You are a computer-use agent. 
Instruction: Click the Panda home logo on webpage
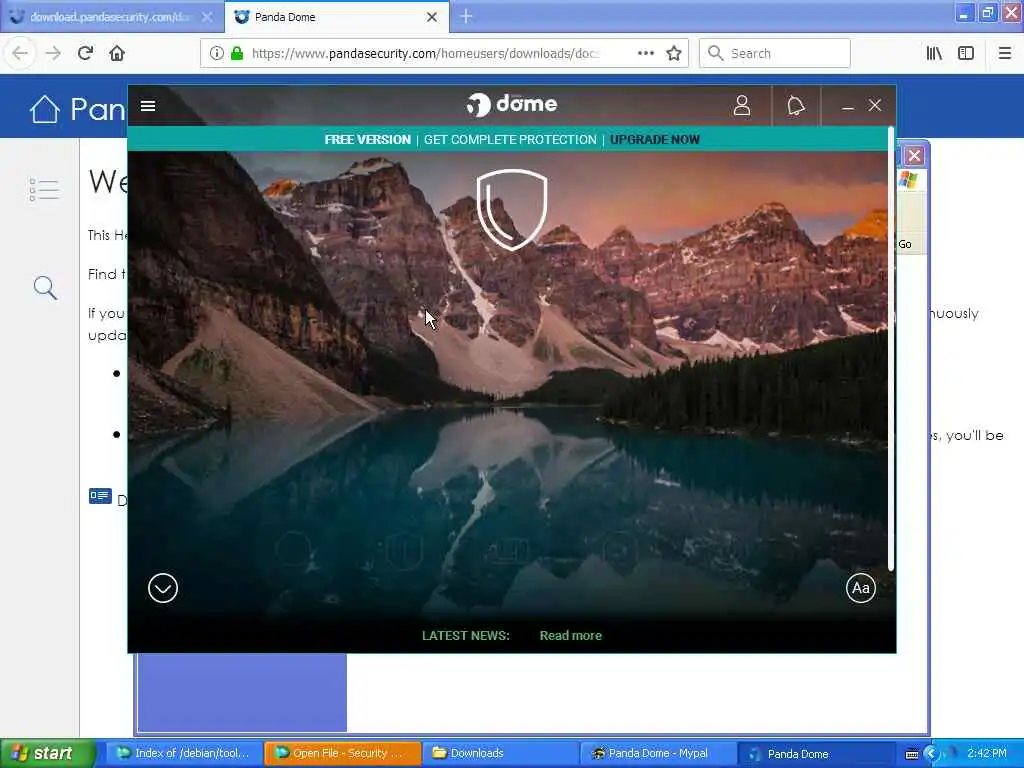click(44, 108)
